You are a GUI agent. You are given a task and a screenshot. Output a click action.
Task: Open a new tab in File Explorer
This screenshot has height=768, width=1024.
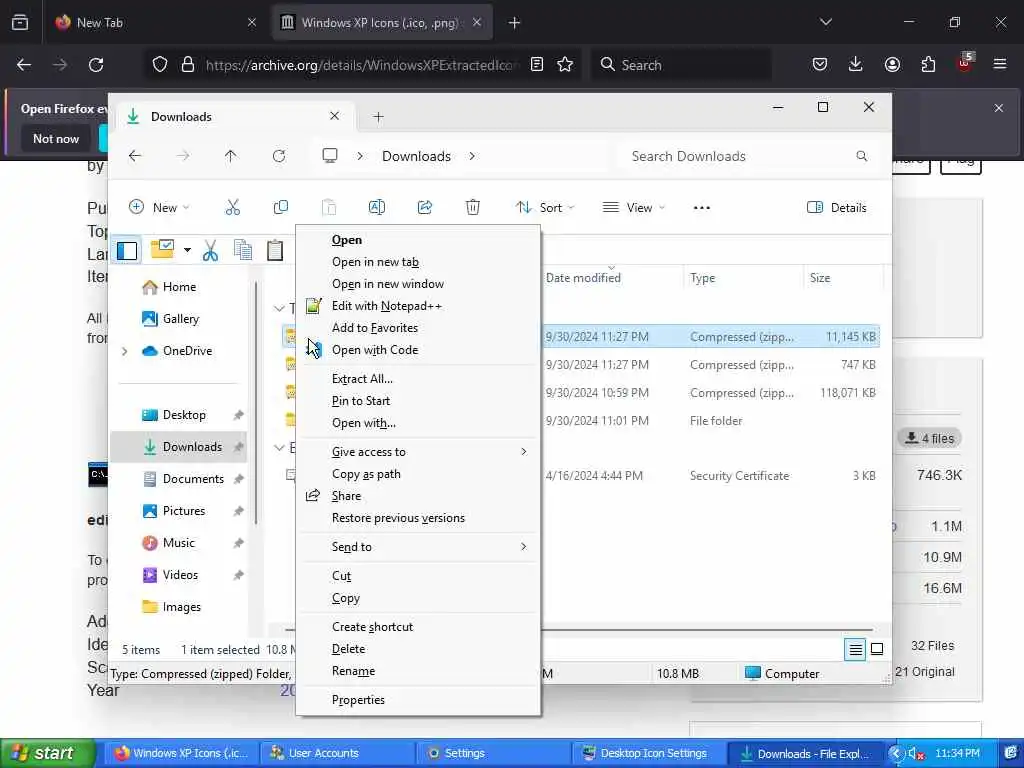pos(378,117)
